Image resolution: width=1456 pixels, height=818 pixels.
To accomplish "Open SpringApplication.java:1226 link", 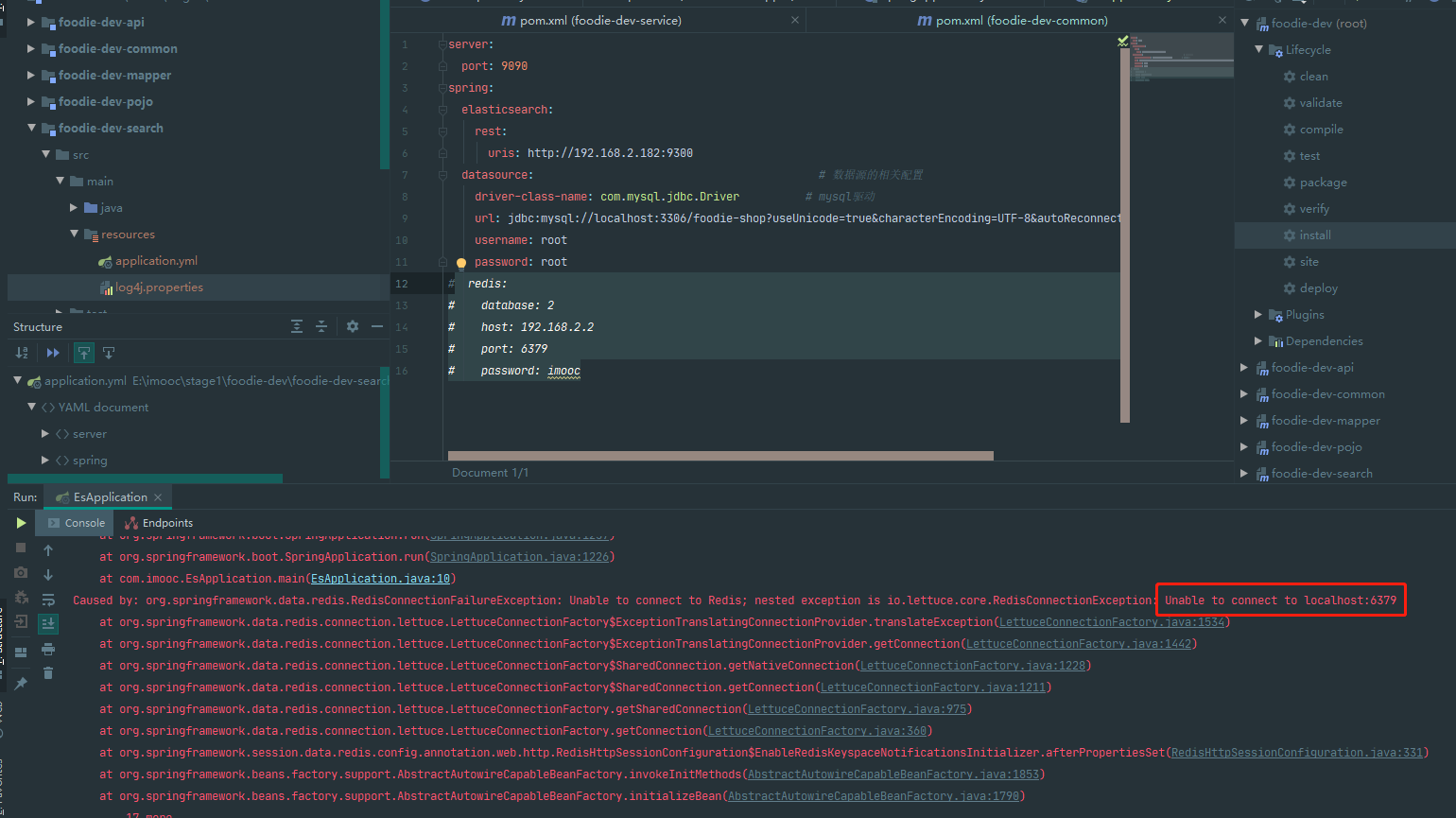I will point(520,557).
